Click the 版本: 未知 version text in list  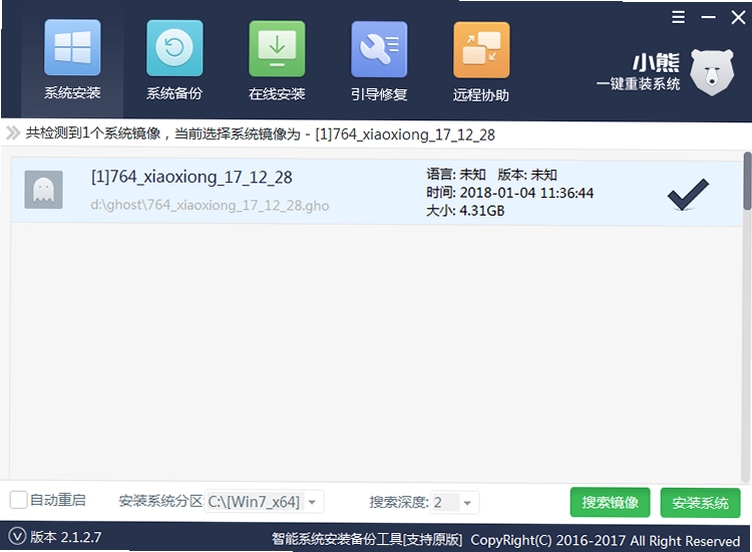(527, 175)
